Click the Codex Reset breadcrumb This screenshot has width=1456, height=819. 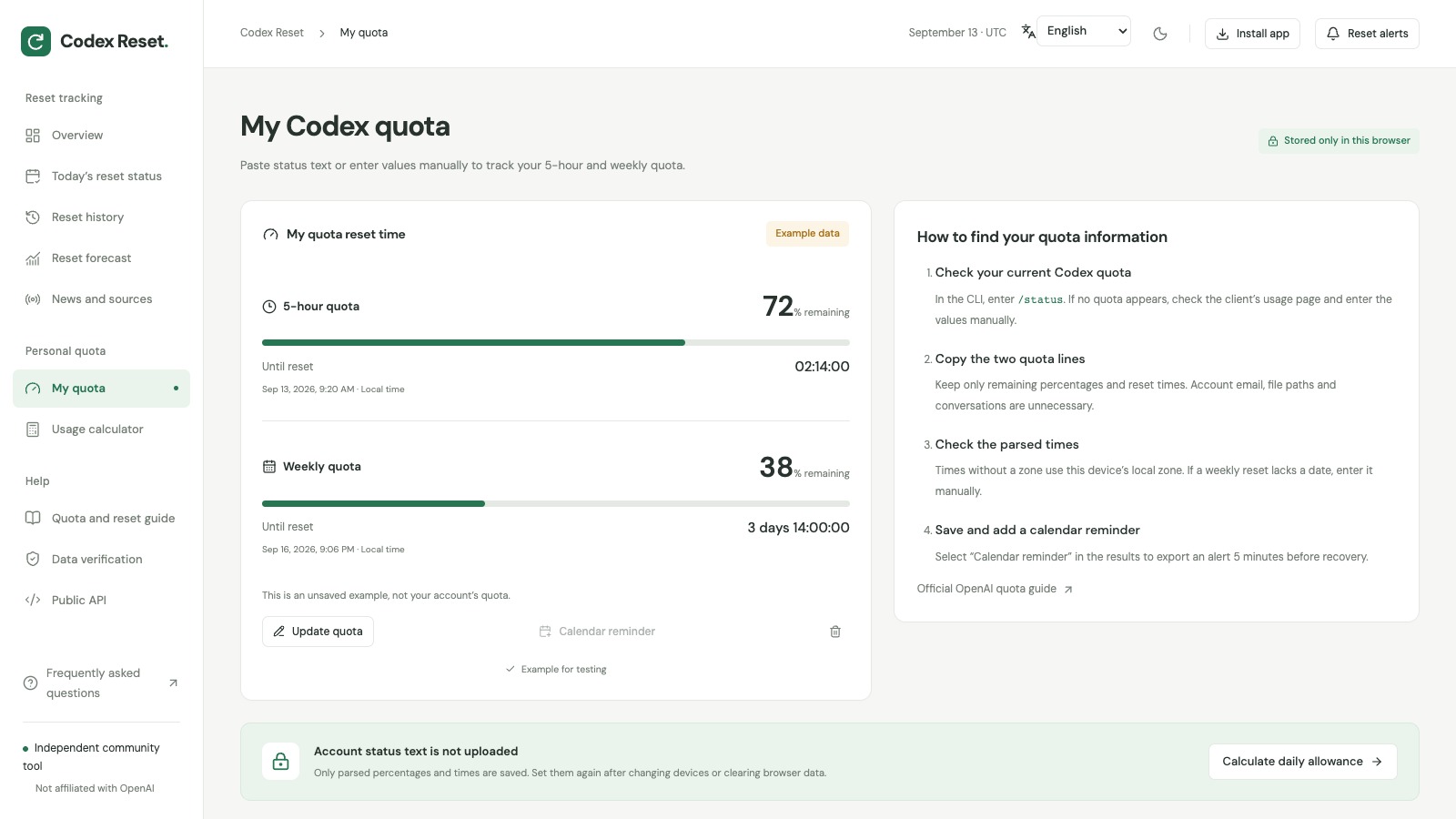point(272,33)
